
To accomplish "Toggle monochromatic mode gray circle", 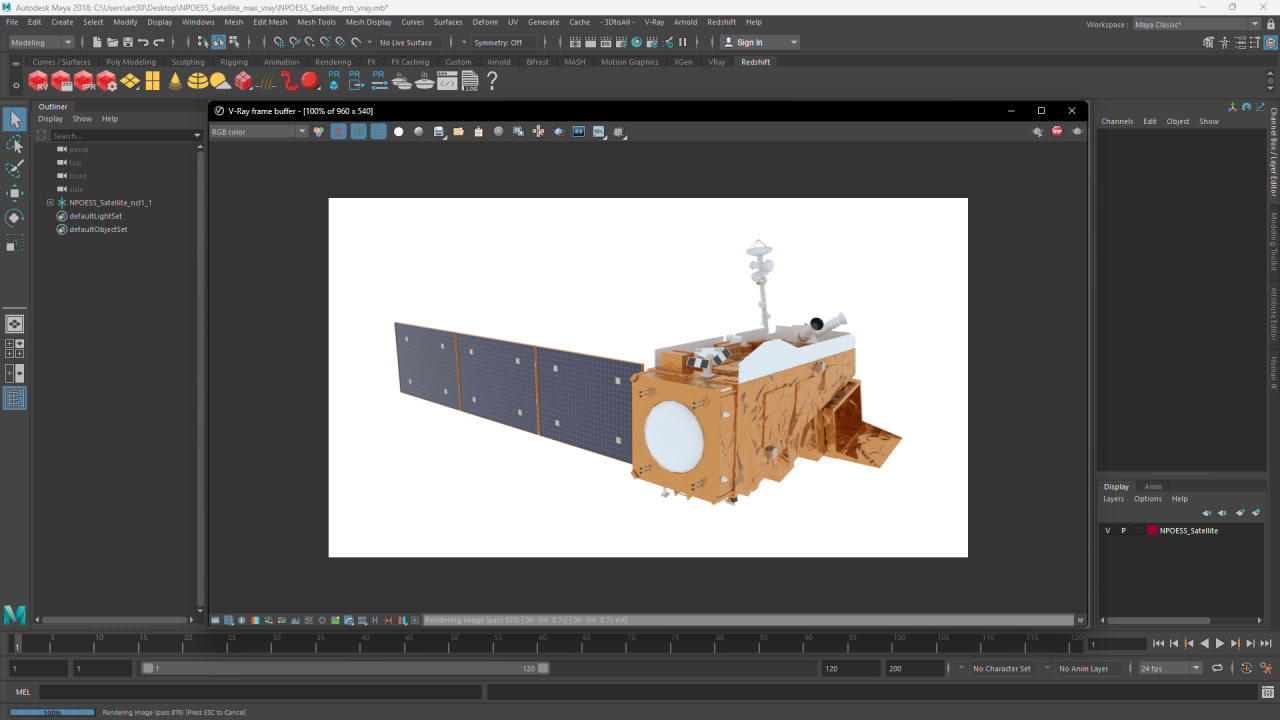I will (x=418, y=131).
